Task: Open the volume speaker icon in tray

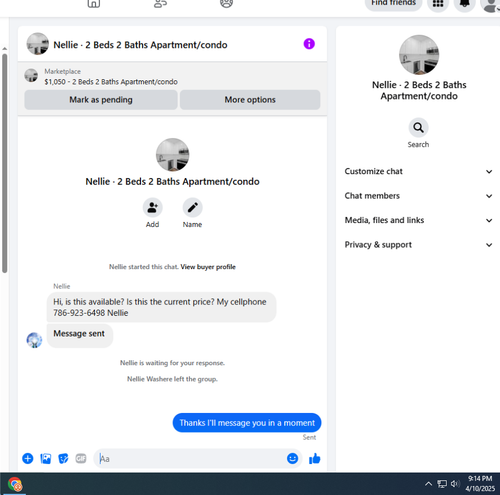Action: pyautogui.click(x=455, y=484)
